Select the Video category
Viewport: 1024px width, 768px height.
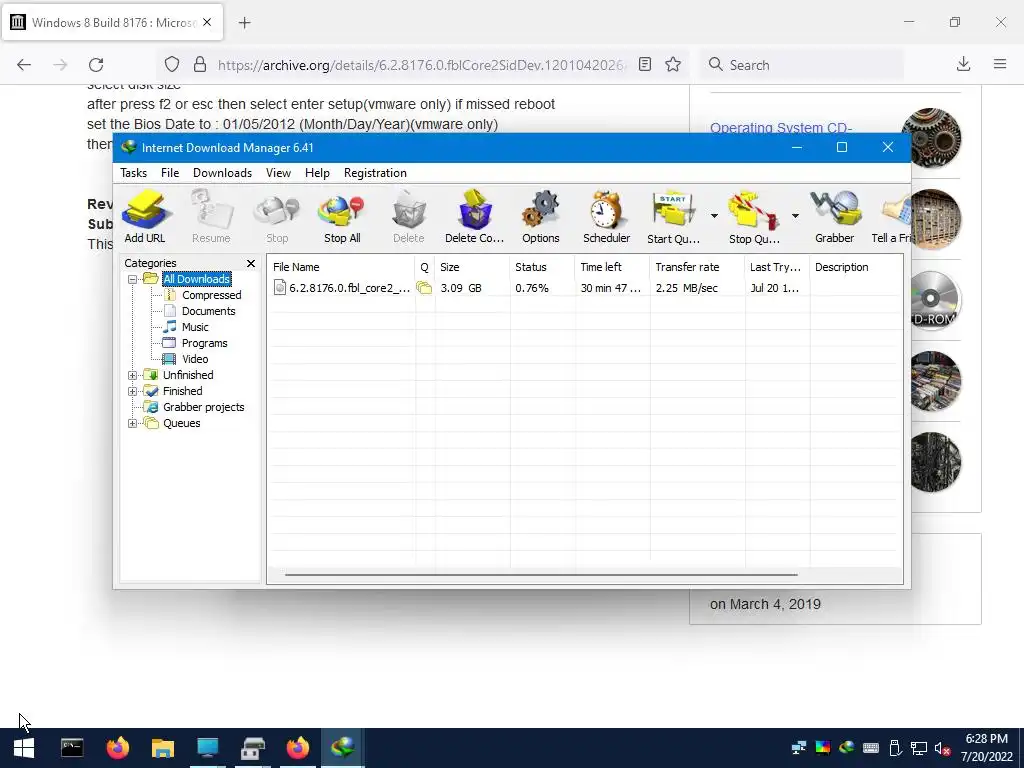coord(195,359)
